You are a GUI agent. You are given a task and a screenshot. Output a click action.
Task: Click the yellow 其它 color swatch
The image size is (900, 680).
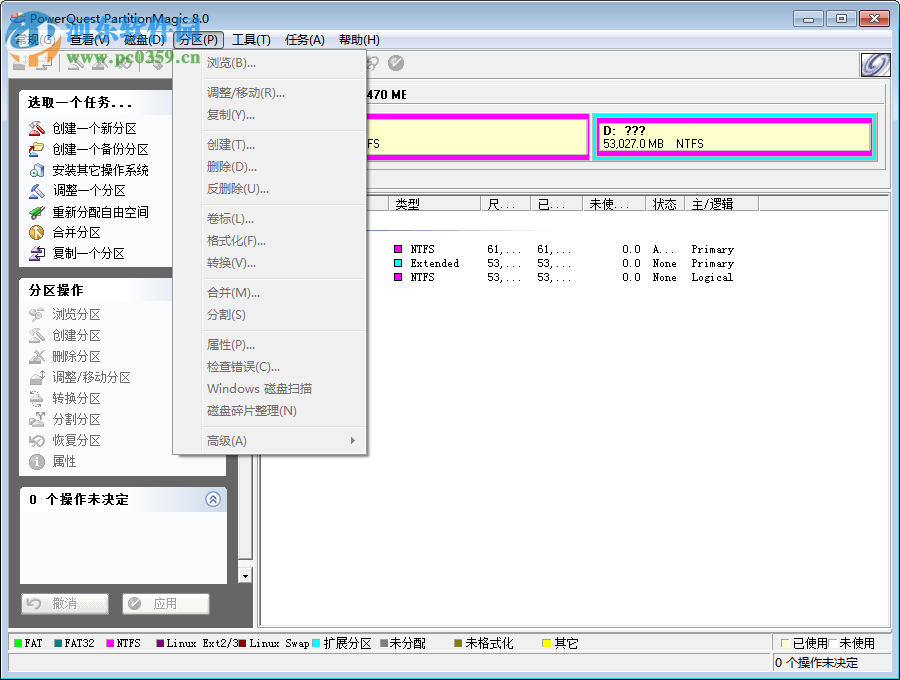(x=544, y=642)
